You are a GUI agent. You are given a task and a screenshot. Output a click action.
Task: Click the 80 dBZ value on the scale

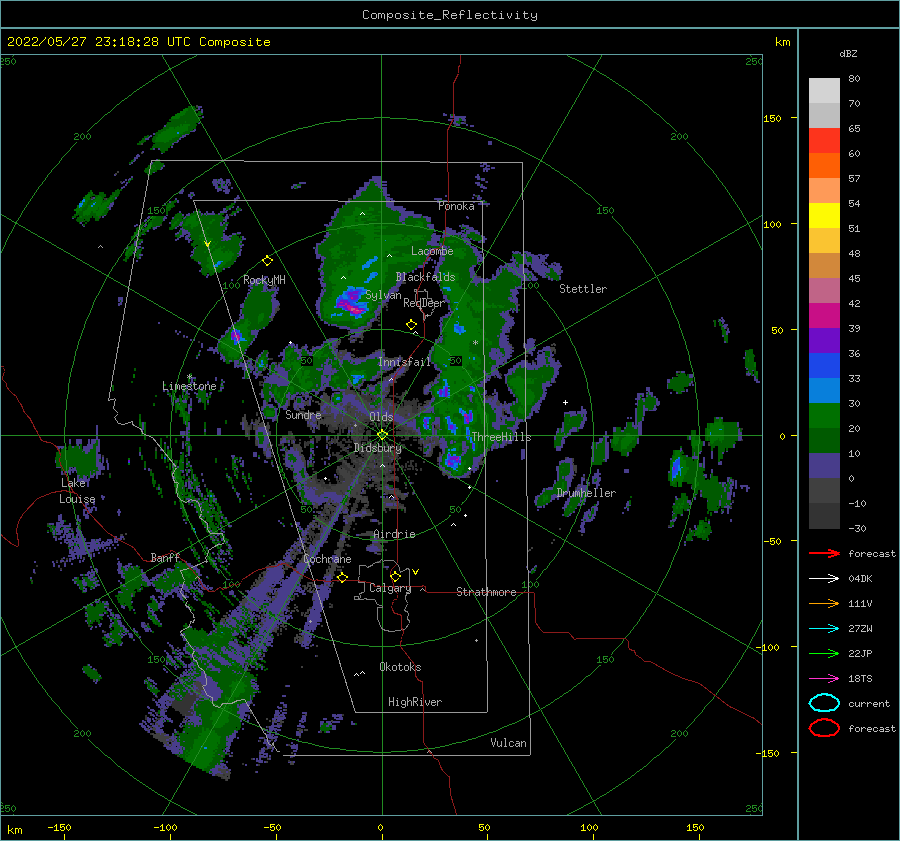tap(854, 79)
